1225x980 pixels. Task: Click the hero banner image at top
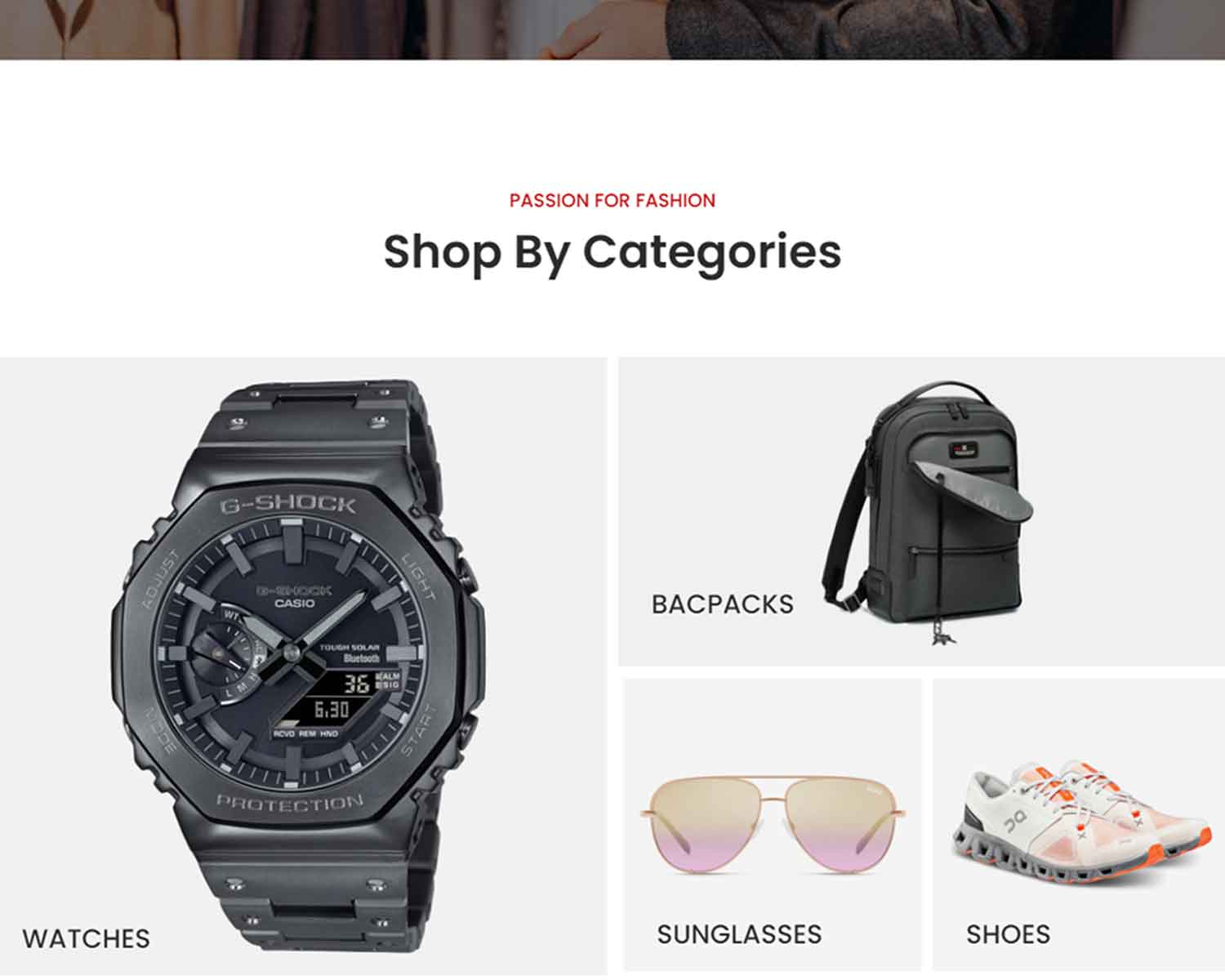[612, 29]
